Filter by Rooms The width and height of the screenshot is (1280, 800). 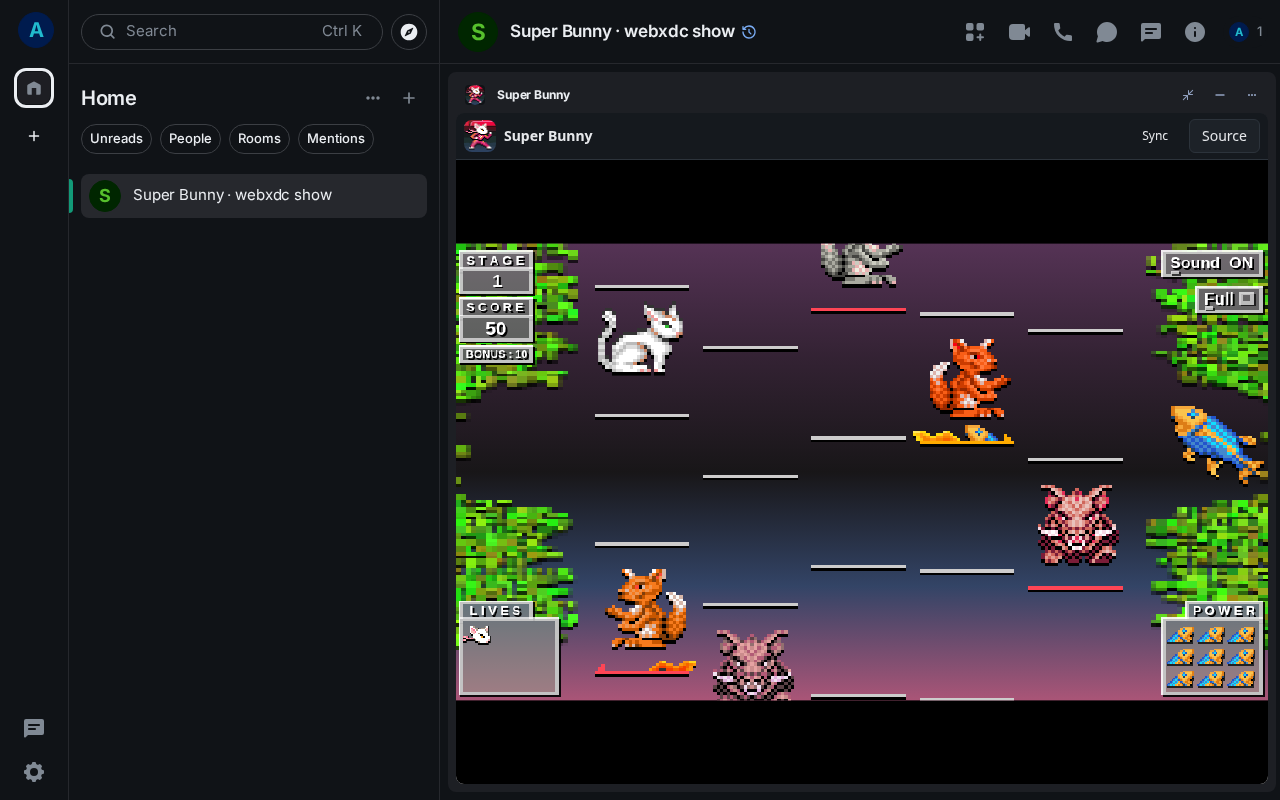click(259, 139)
